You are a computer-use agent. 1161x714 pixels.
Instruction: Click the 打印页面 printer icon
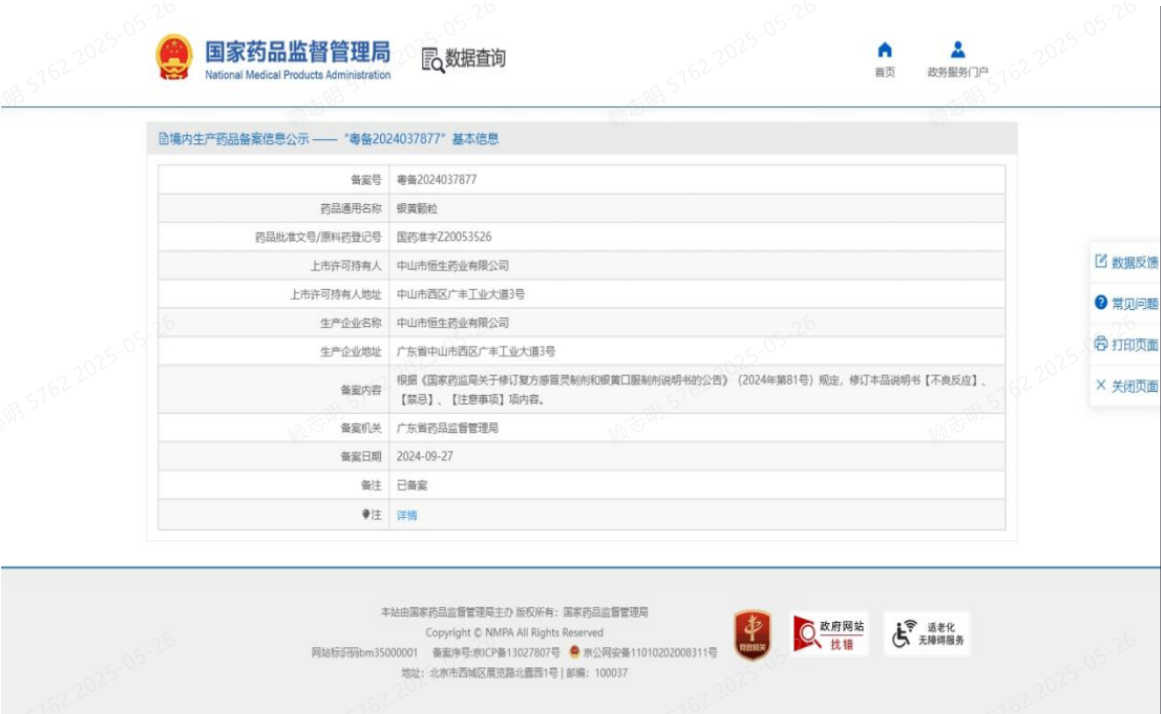tap(1101, 344)
